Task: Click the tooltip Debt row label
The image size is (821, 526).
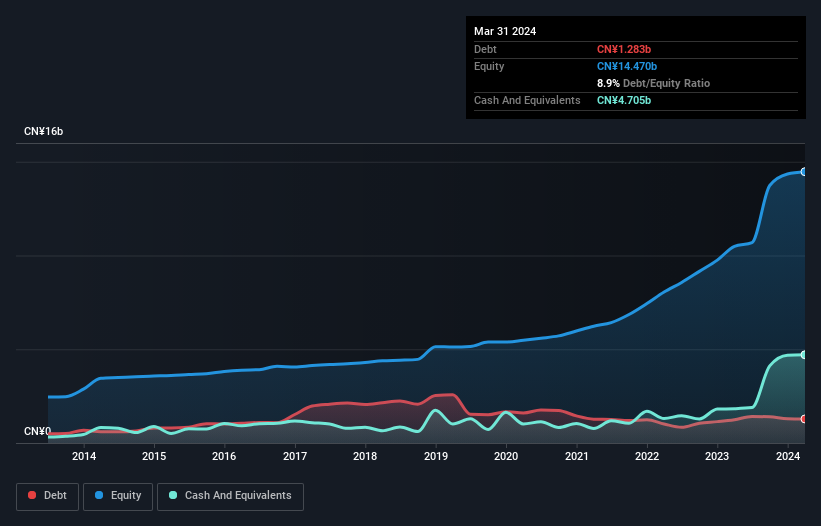Action: tap(485, 49)
